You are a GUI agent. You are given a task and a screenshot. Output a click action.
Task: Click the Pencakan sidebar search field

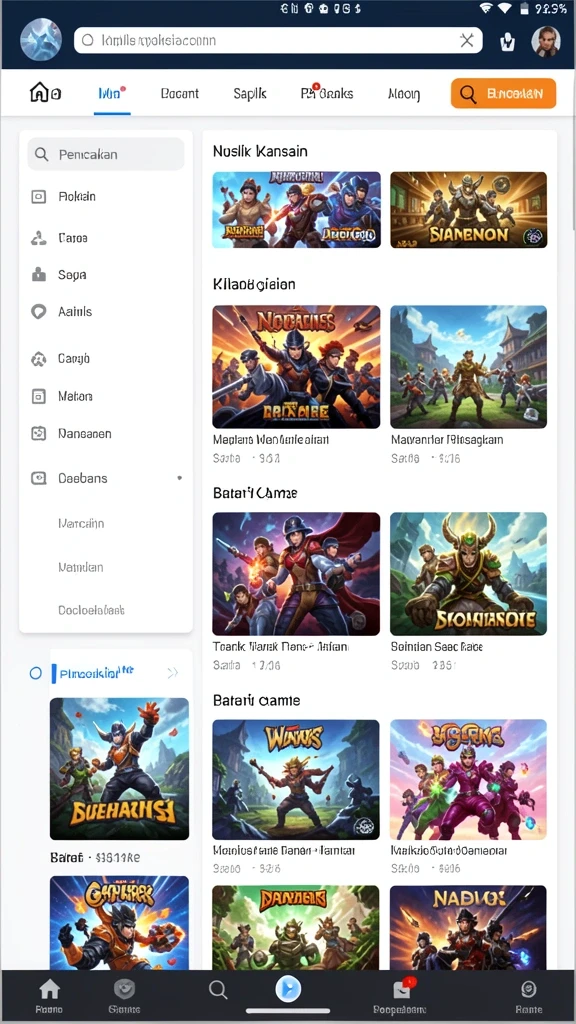[106, 154]
